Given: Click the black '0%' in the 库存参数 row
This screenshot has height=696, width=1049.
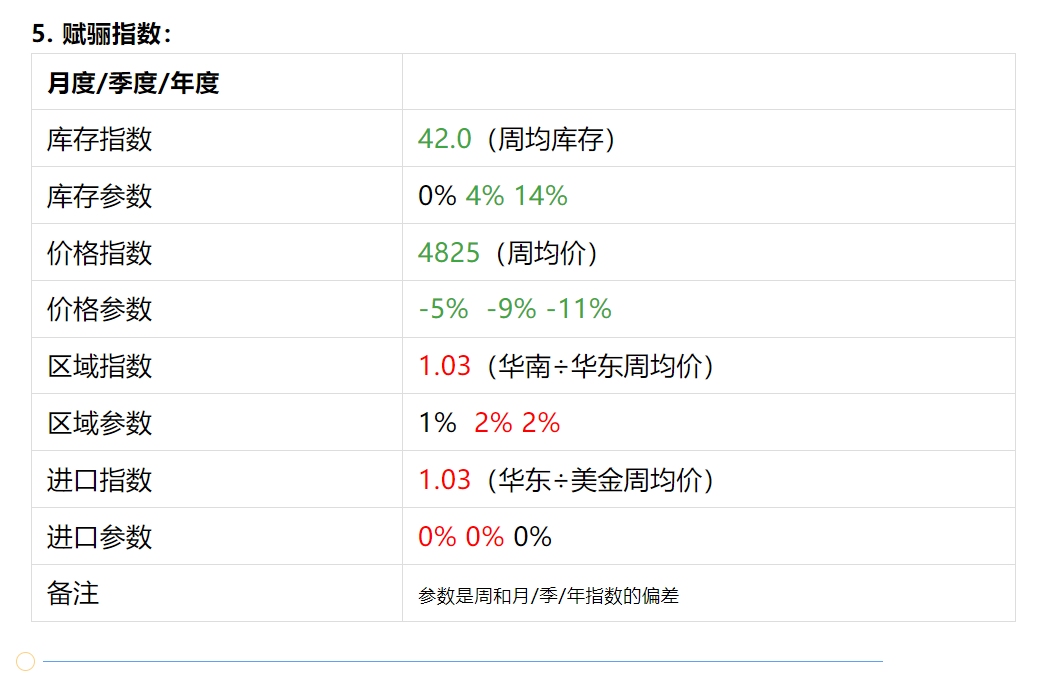Looking at the screenshot, I should (437, 196).
